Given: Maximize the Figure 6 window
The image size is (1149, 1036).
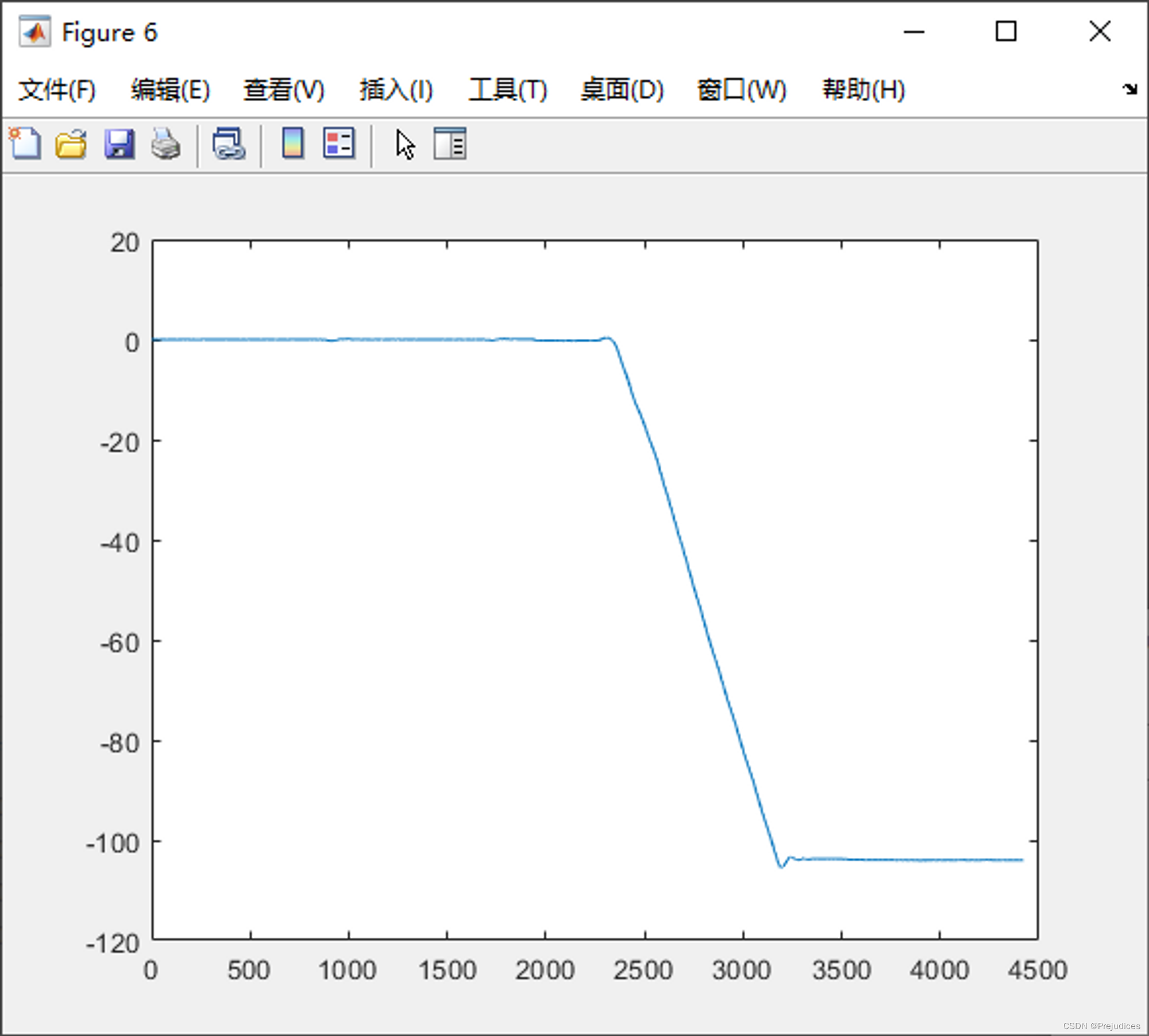Looking at the screenshot, I should [x=1005, y=31].
